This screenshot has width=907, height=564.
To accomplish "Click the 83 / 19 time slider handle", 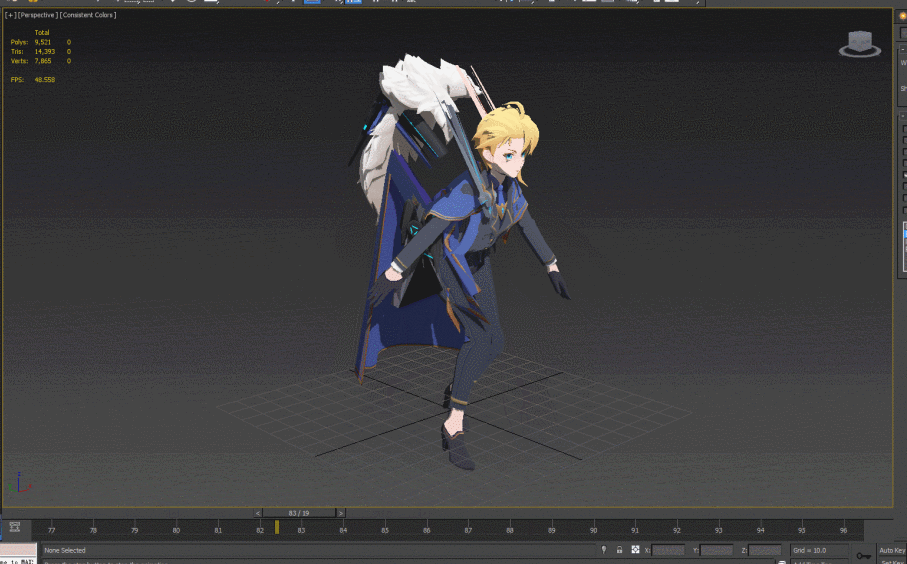I will point(299,513).
